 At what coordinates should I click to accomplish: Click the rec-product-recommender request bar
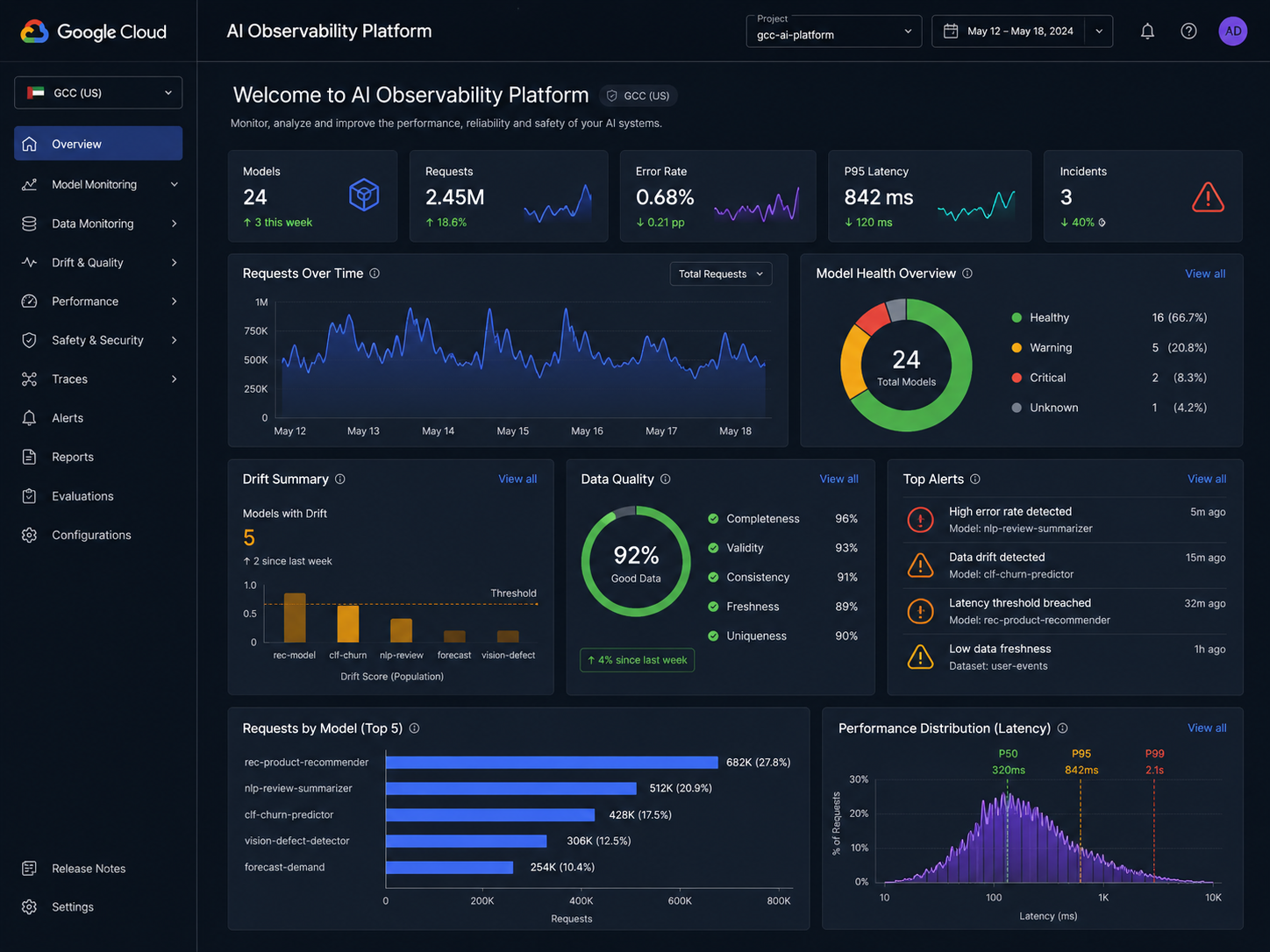pos(552,763)
